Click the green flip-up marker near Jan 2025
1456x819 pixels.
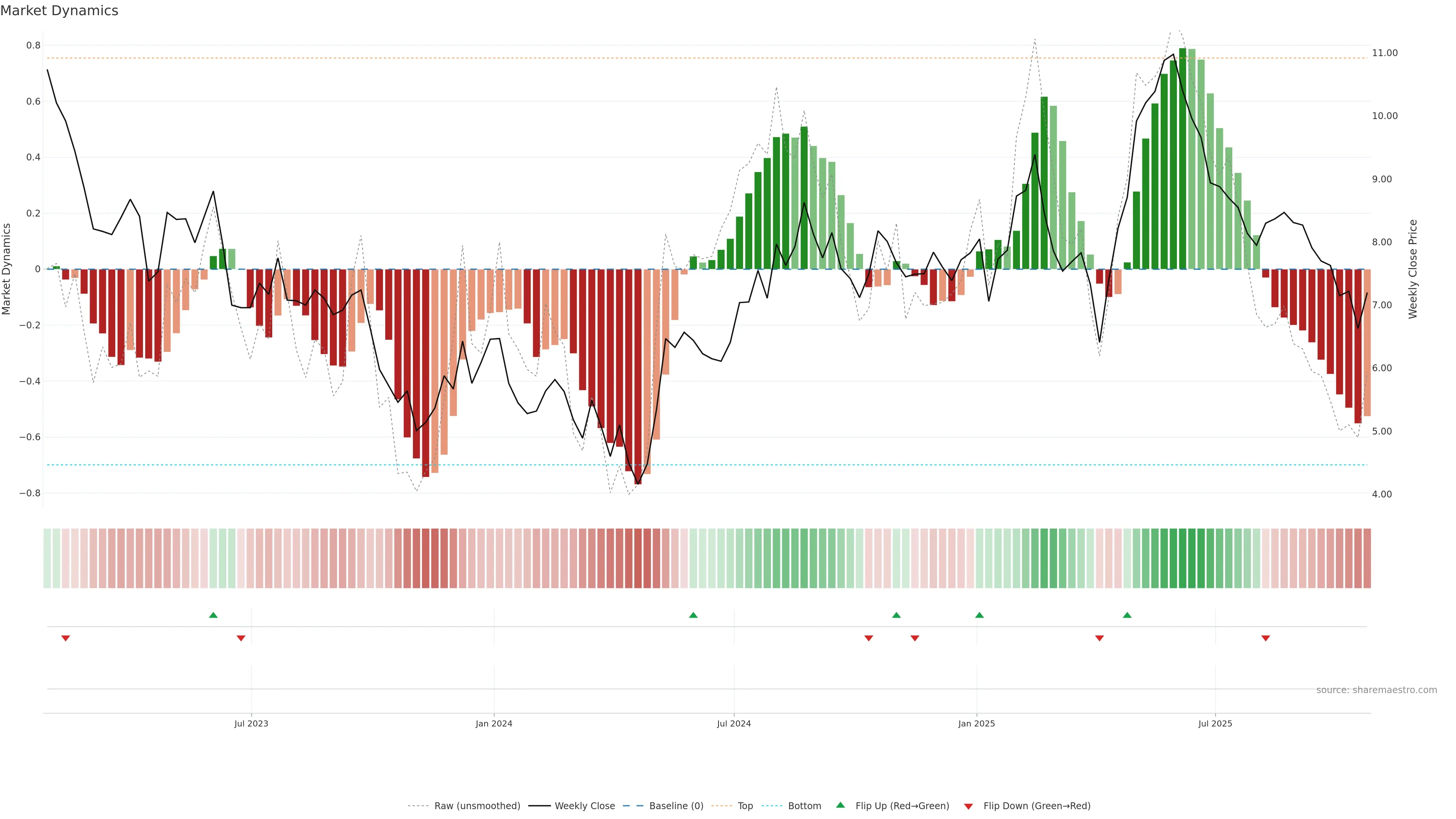pos(979,615)
